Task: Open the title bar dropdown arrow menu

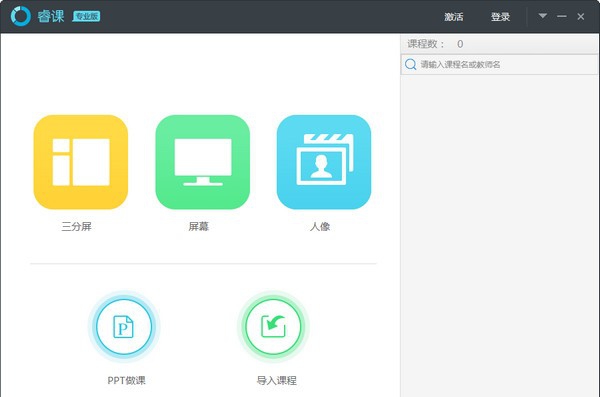Action: 543,16
